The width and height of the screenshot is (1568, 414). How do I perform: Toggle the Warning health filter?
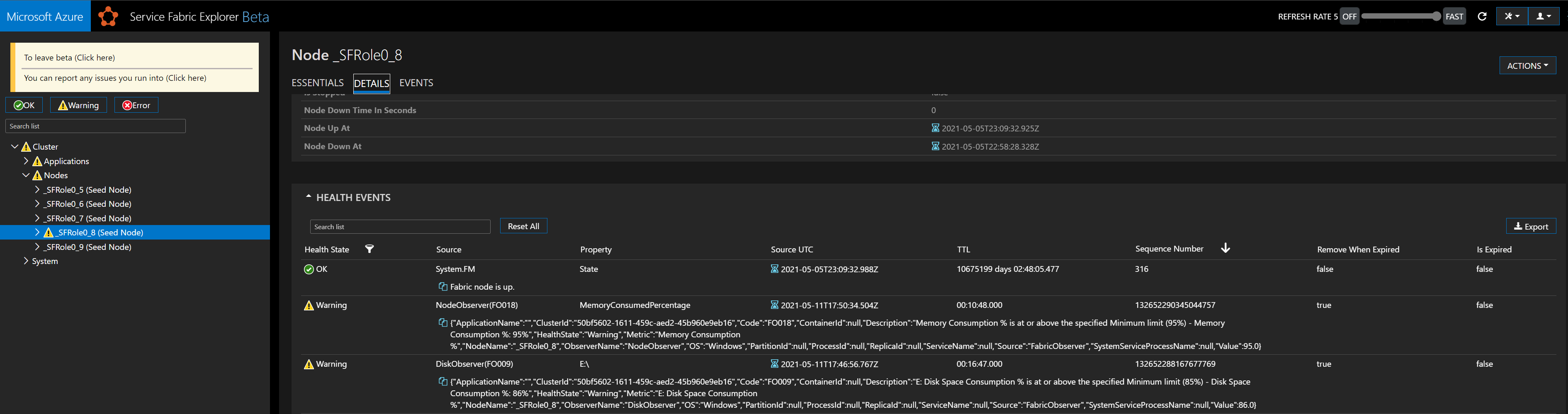pyautogui.click(x=78, y=105)
